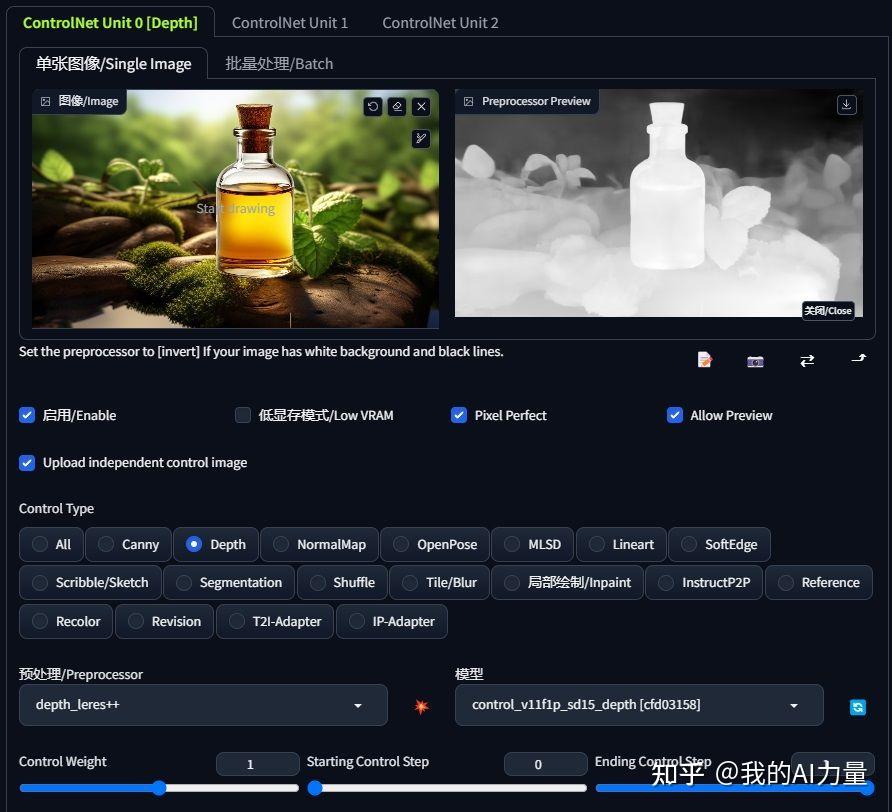Remove the uploaded image with the X icon
892x812 pixels.
[421, 106]
